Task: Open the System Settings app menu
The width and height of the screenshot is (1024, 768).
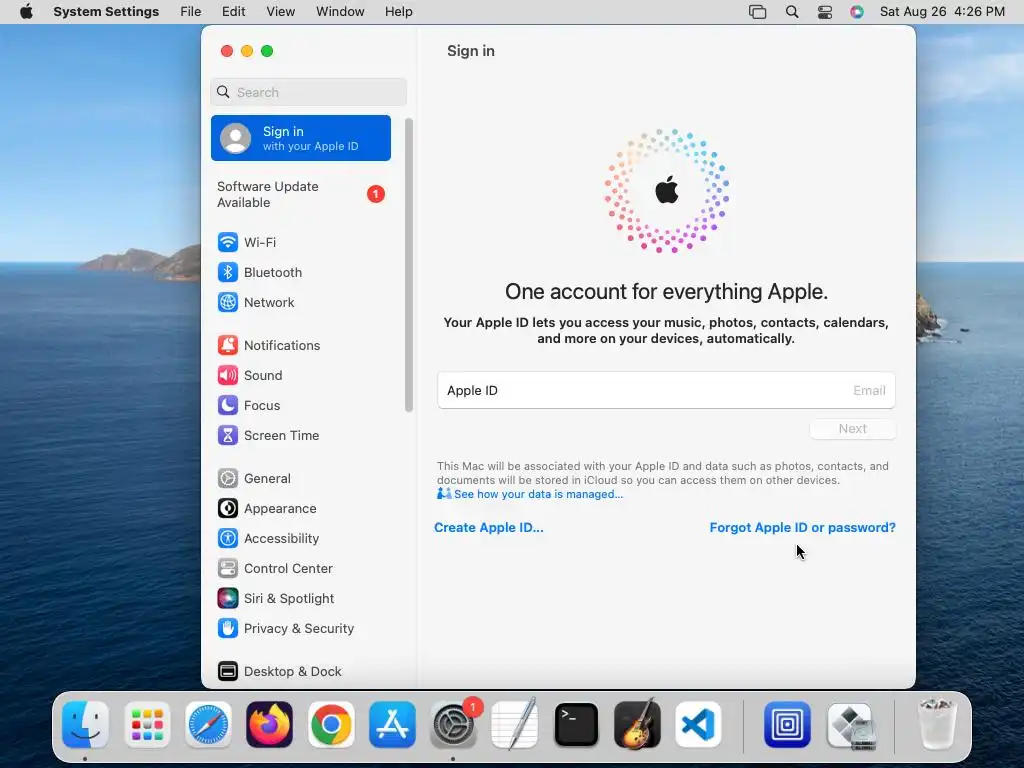Action: click(x=106, y=12)
